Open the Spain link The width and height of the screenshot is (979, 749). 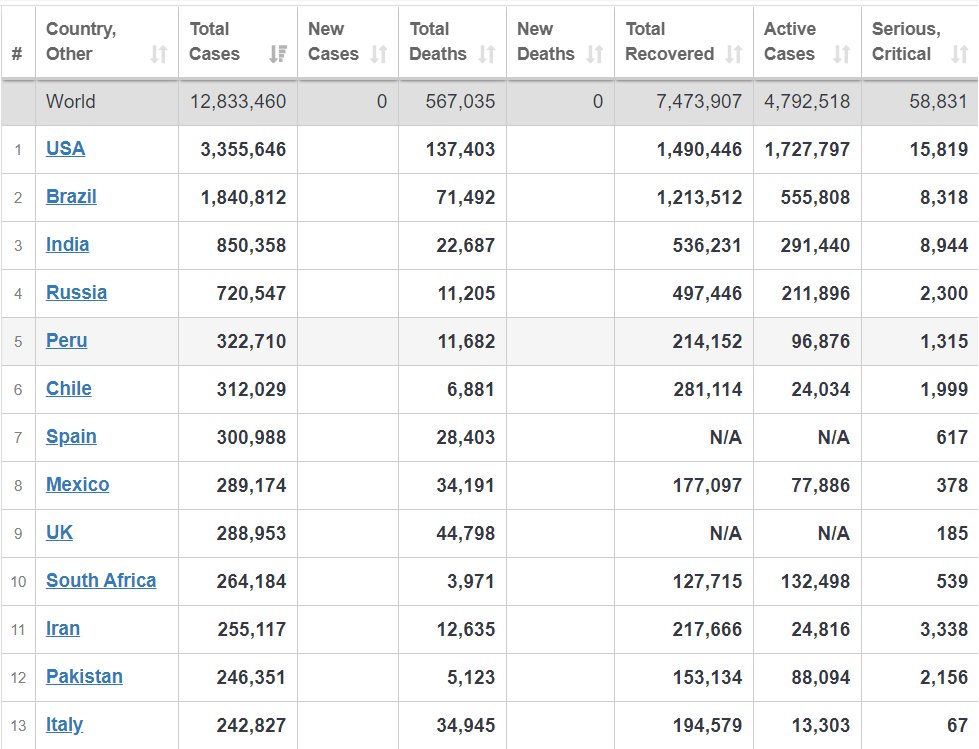pyautogui.click(x=71, y=437)
